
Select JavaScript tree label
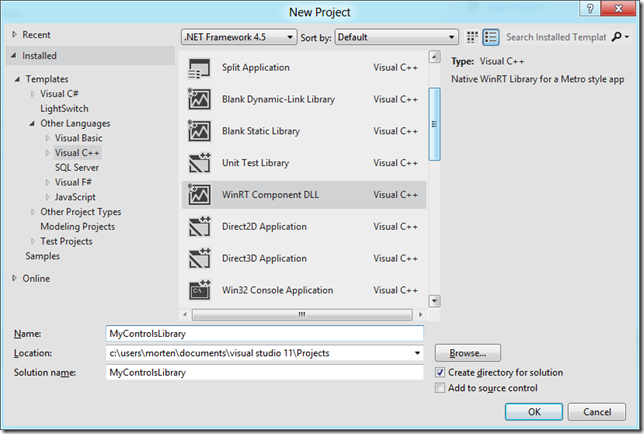75,197
